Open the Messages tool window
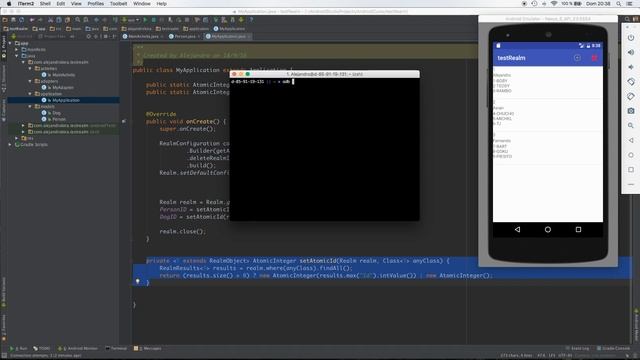 point(148,349)
